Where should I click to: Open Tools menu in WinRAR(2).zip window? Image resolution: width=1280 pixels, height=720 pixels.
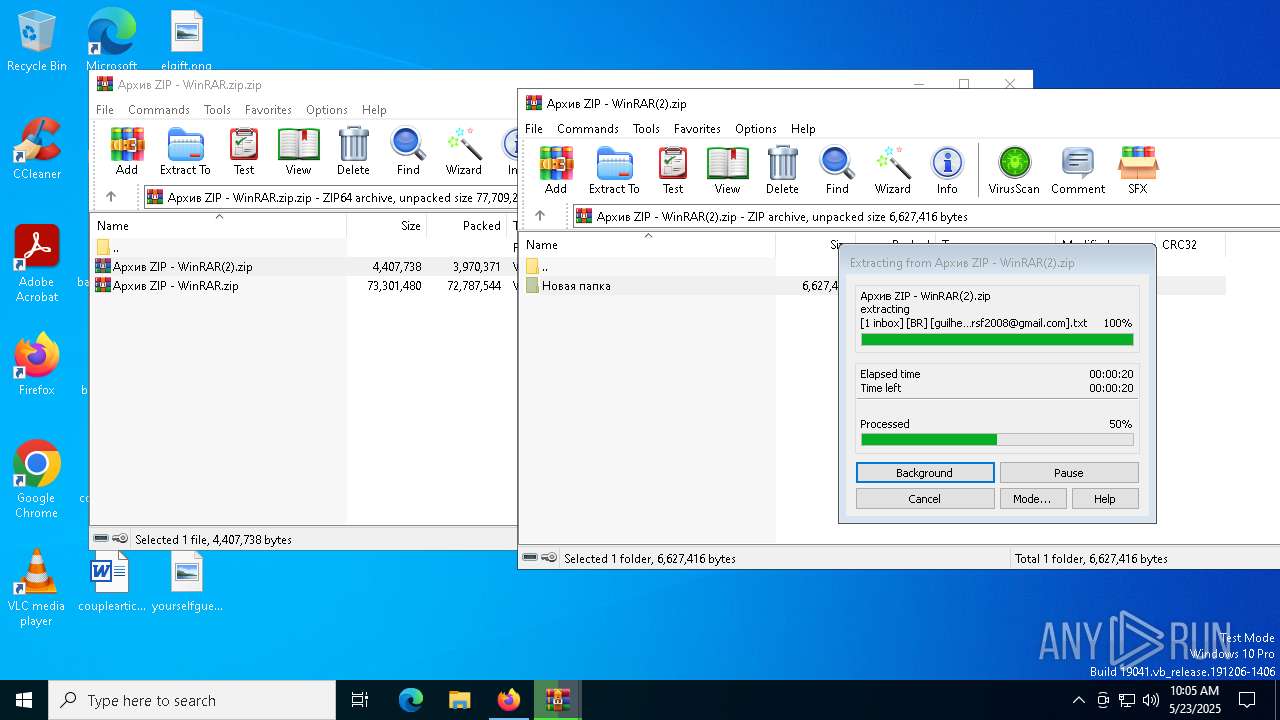(x=646, y=129)
